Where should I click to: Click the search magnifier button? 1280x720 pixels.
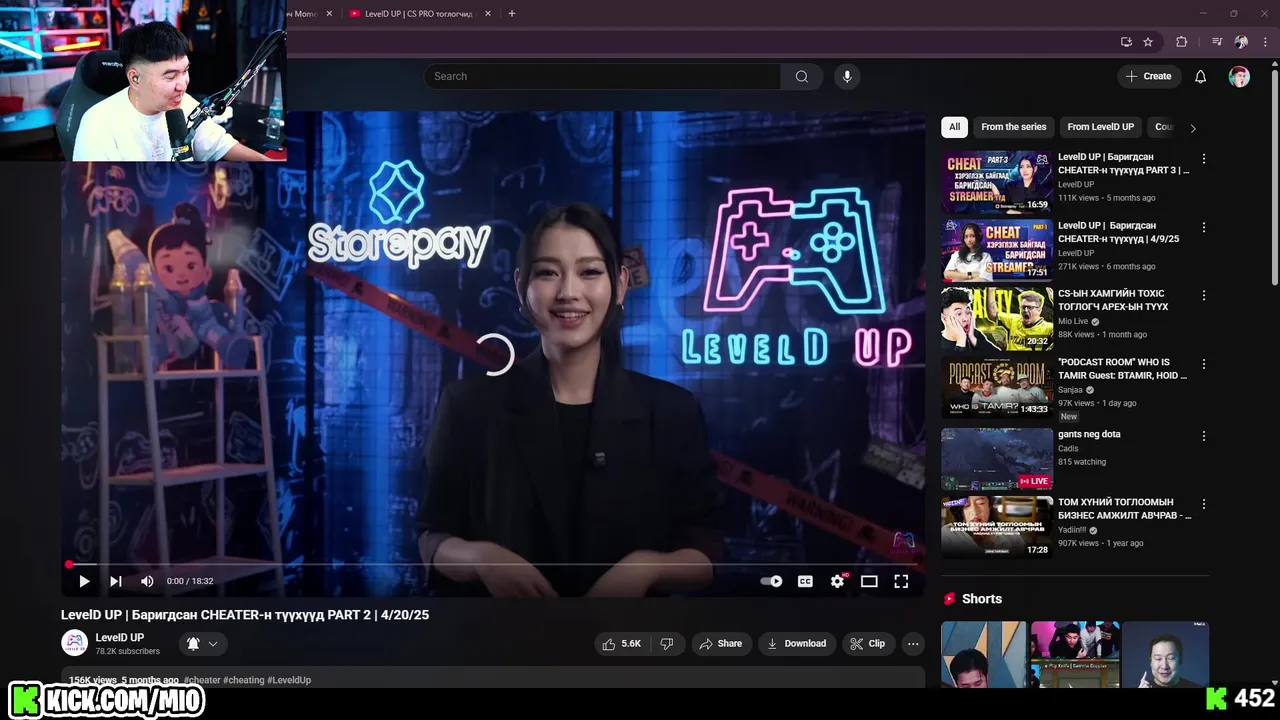[802, 76]
